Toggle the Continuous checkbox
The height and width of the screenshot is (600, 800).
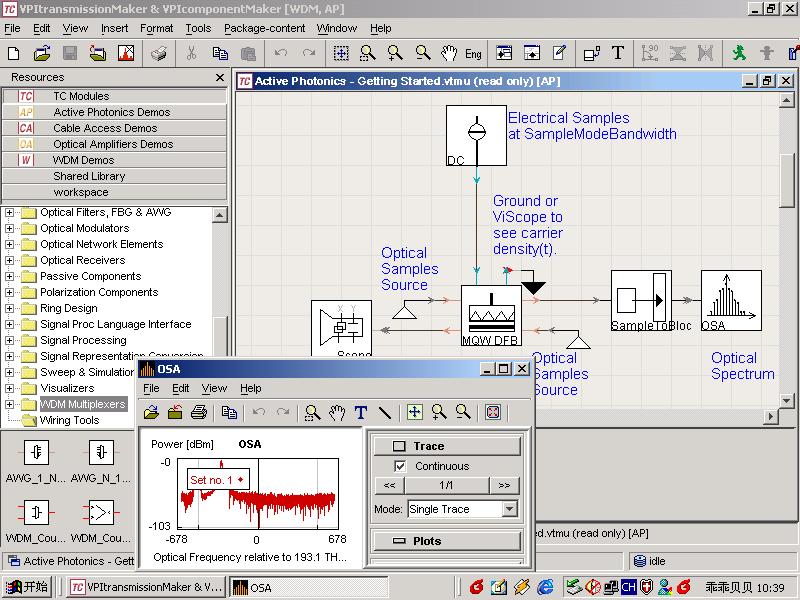pos(401,466)
